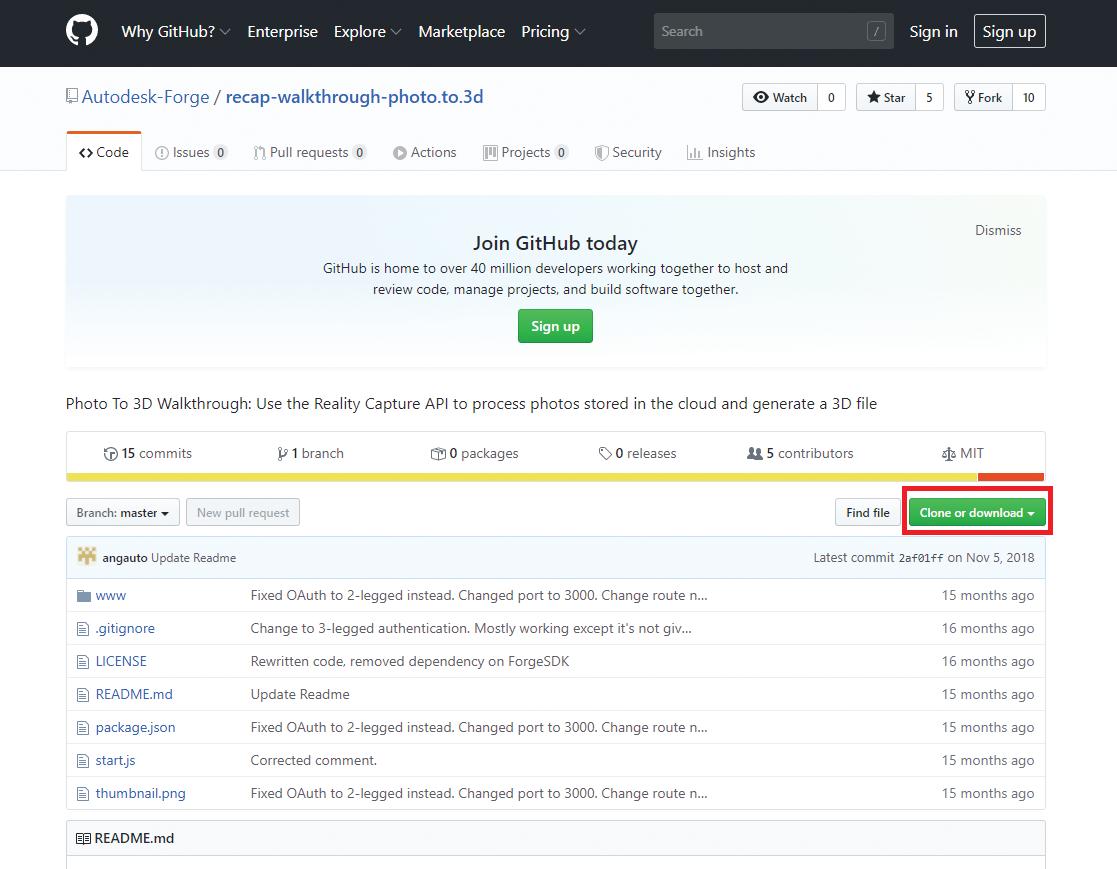Click the language breakdown color bar
This screenshot has height=869, width=1117.
tap(556, 477)
